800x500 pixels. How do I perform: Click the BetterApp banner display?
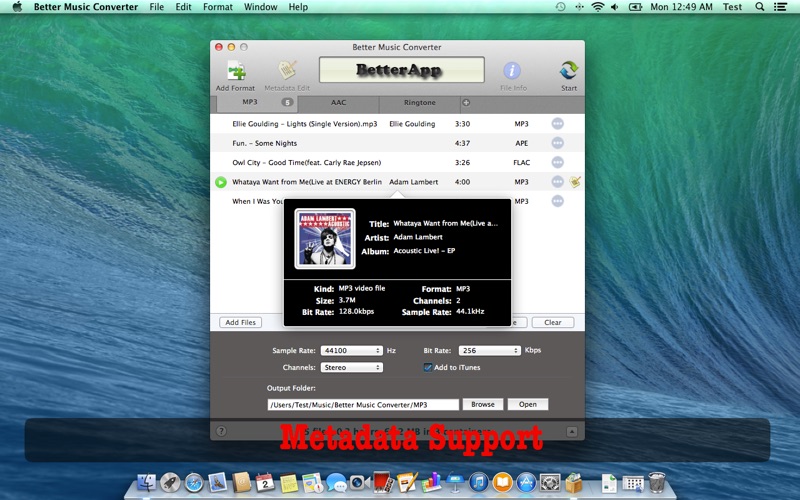tap(402, 70)
